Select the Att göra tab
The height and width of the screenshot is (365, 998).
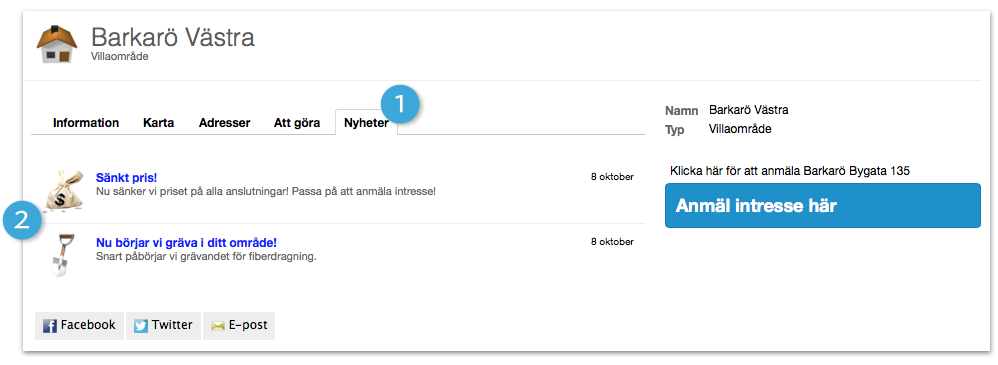(297, 123)
